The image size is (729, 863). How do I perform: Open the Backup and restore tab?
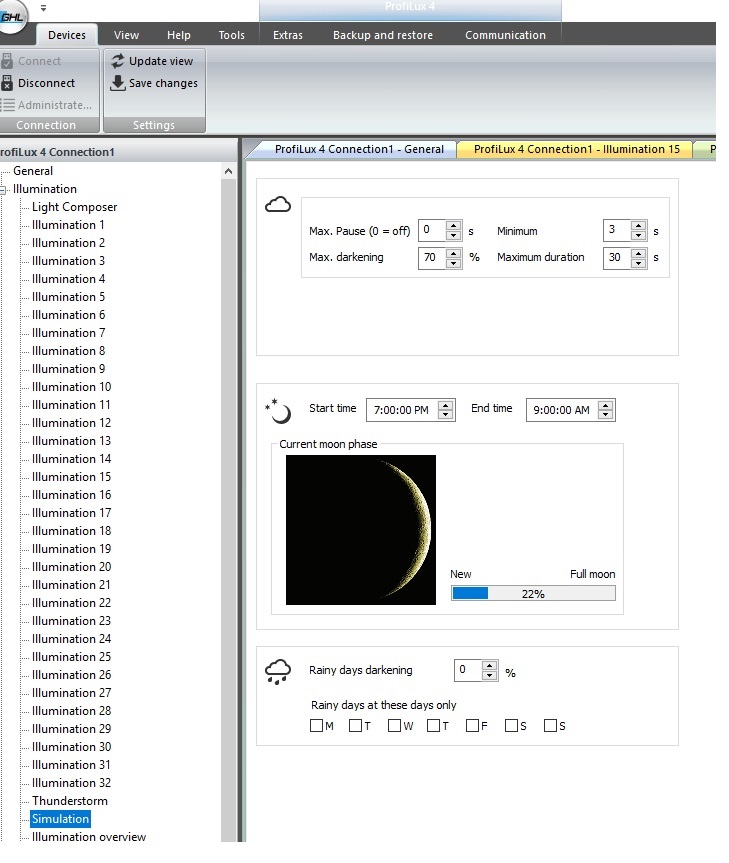click(383, 35)
